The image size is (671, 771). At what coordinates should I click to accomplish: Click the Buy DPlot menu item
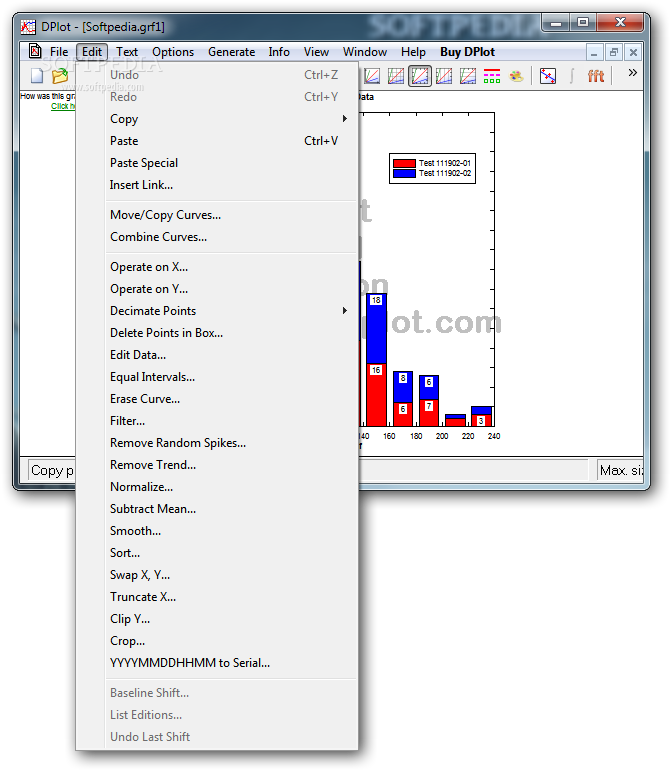tap(467, 52)
